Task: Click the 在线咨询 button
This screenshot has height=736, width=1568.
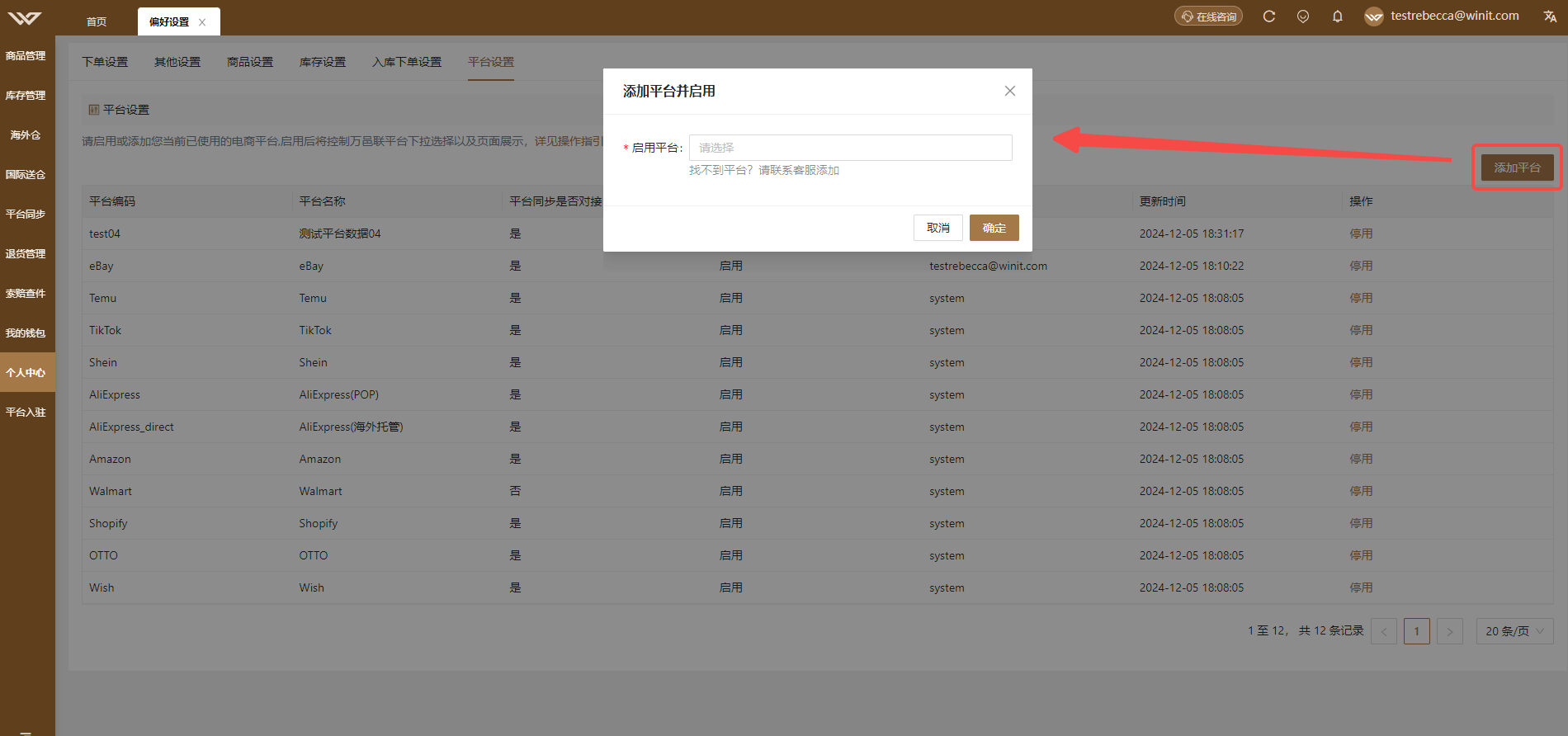Action: coord(1208,17)
